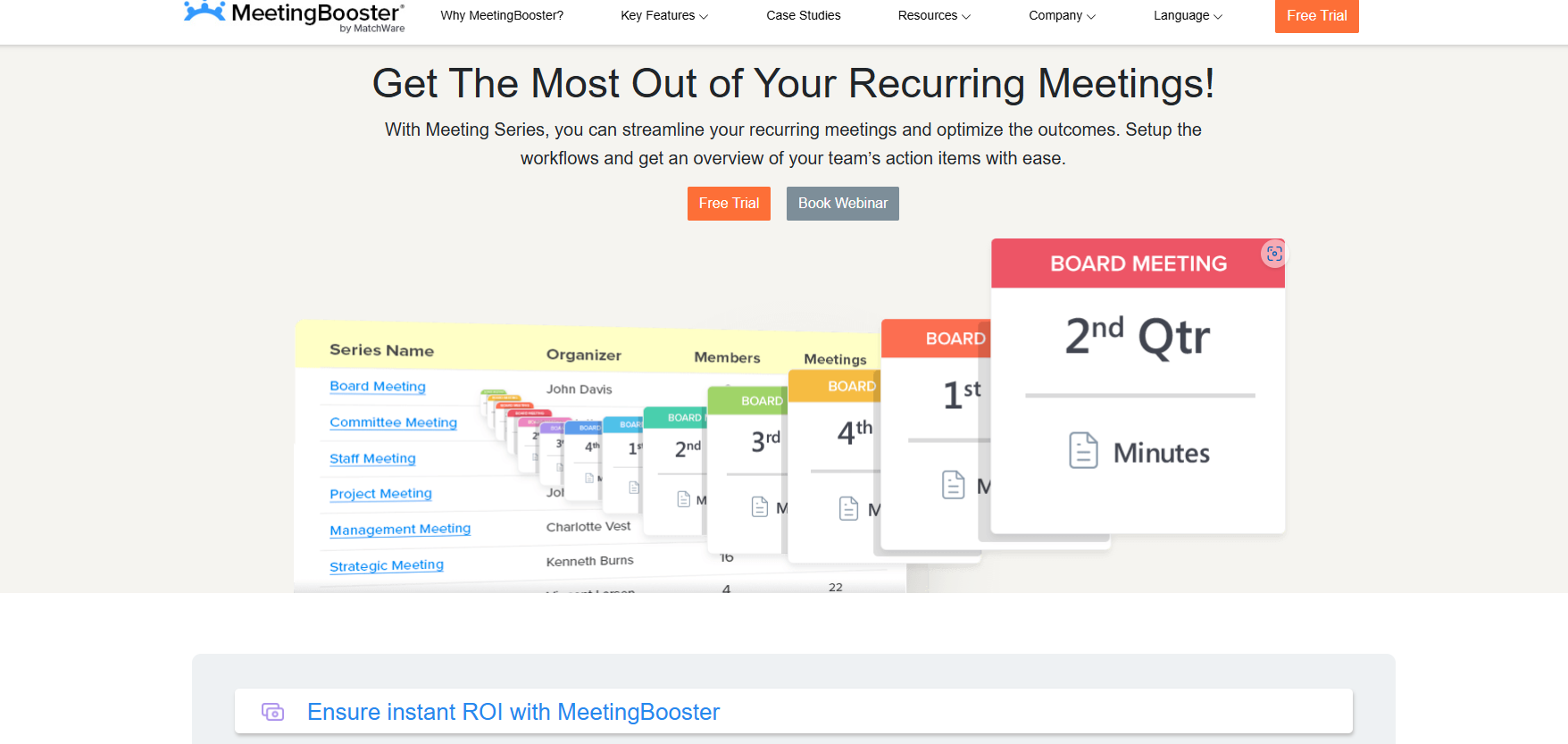Click the Minutes document icon on 2nd Qtr card

point(1083,450)
